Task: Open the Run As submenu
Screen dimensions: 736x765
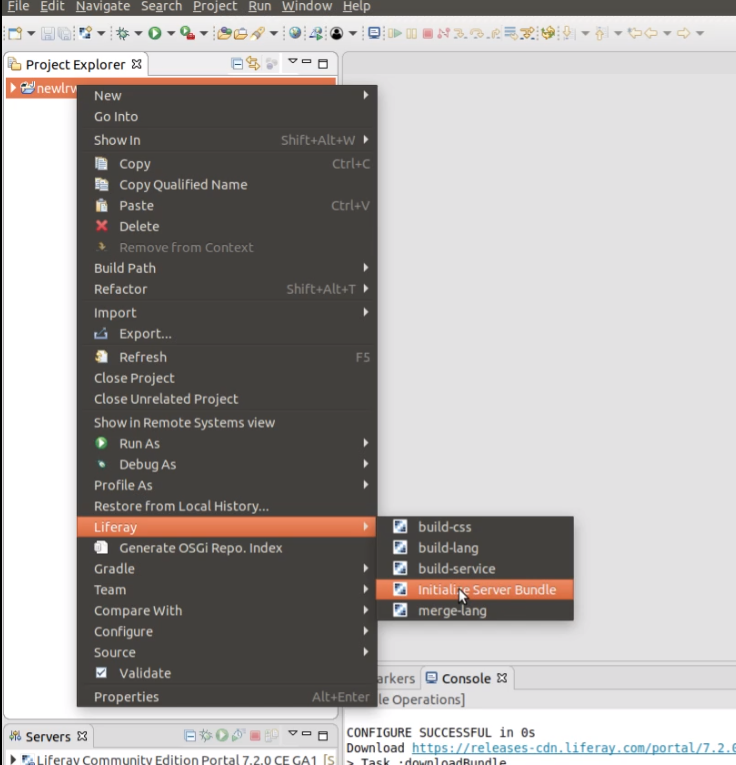Action: [x=227, y=443]
